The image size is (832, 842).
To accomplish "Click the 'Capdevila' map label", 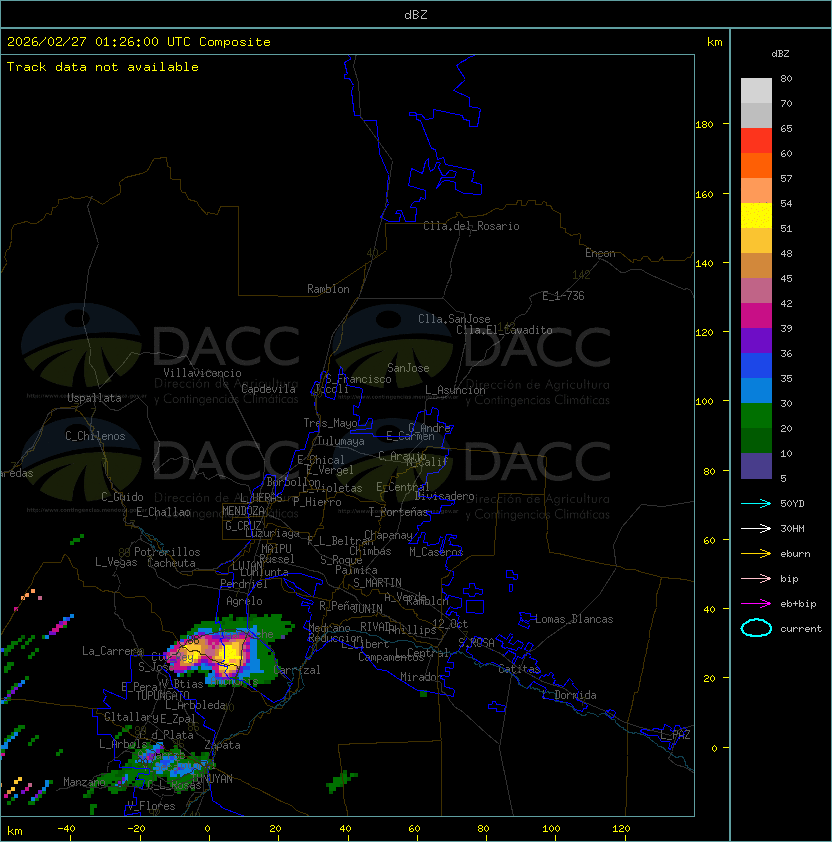I will (268, 389).
